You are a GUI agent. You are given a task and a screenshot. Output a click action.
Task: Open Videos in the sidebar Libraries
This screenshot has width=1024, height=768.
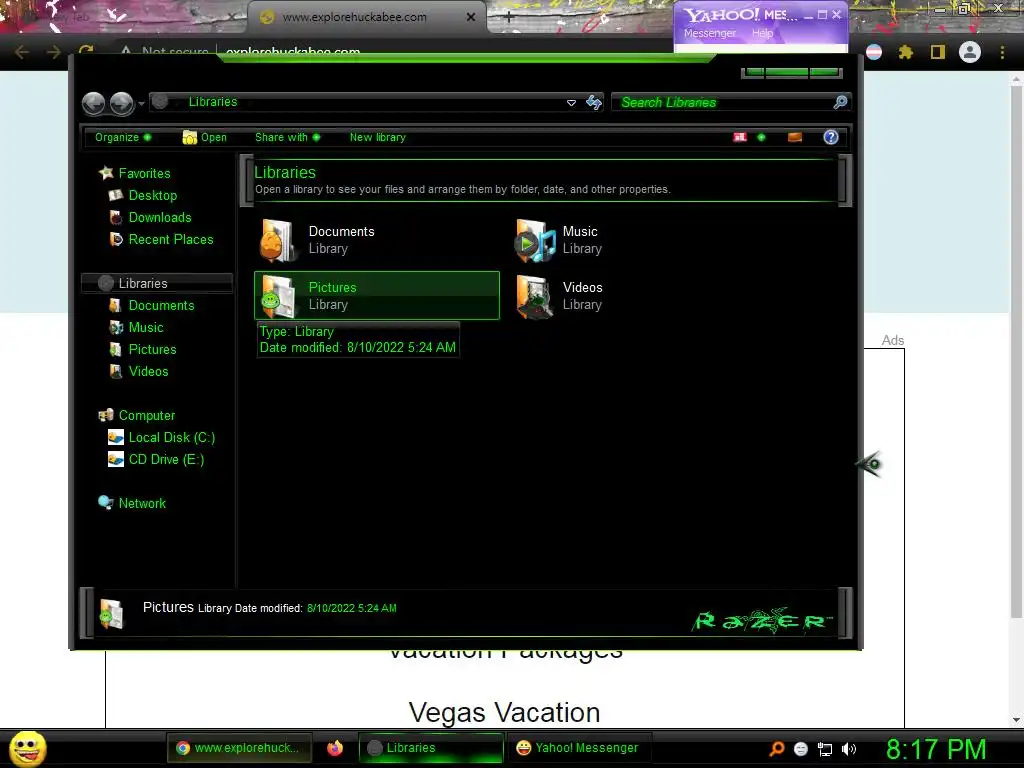[x=148, y=372]
